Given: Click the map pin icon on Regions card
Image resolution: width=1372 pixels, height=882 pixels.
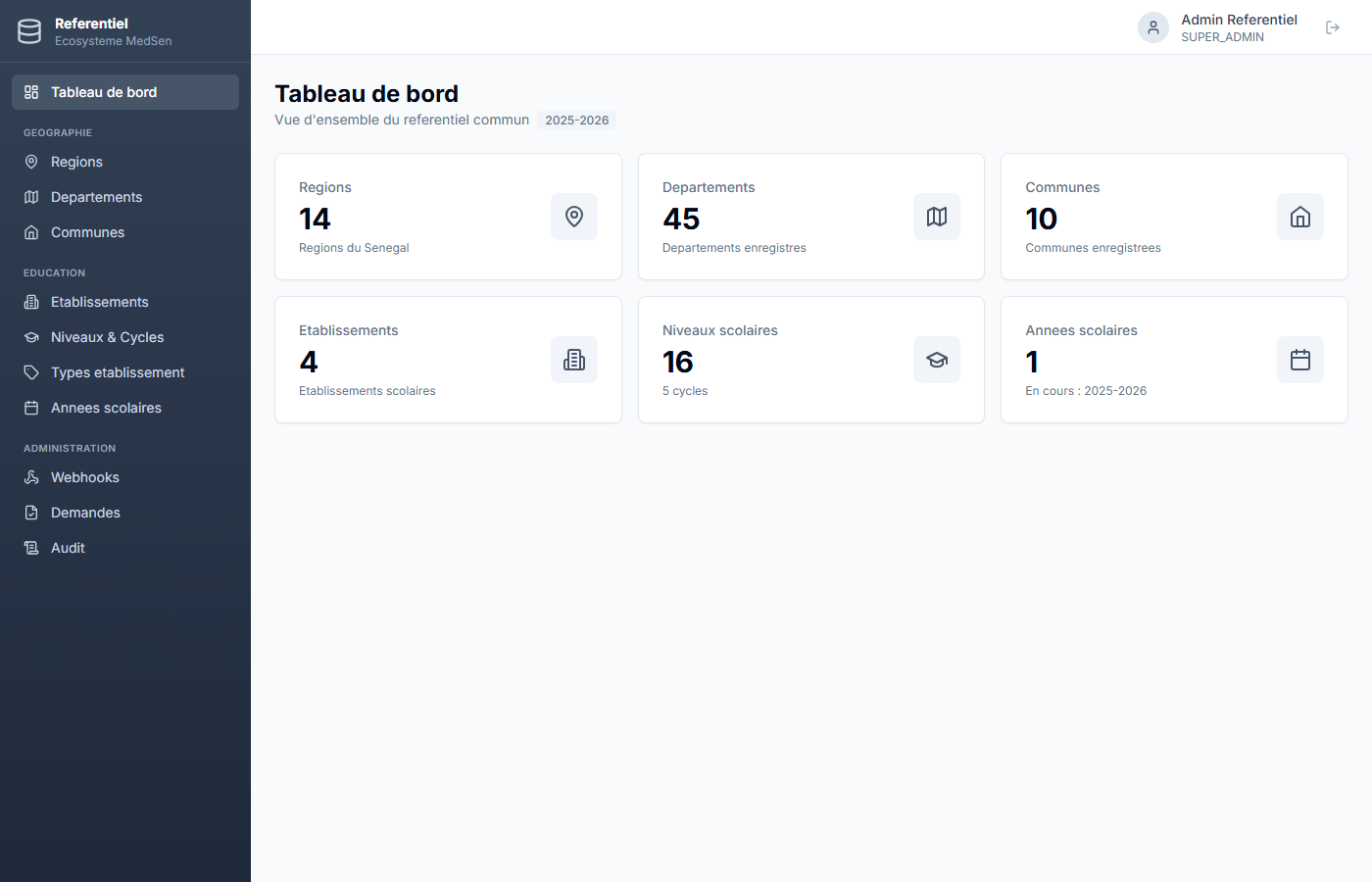Looking at the screenshot, I should point(573,217).
